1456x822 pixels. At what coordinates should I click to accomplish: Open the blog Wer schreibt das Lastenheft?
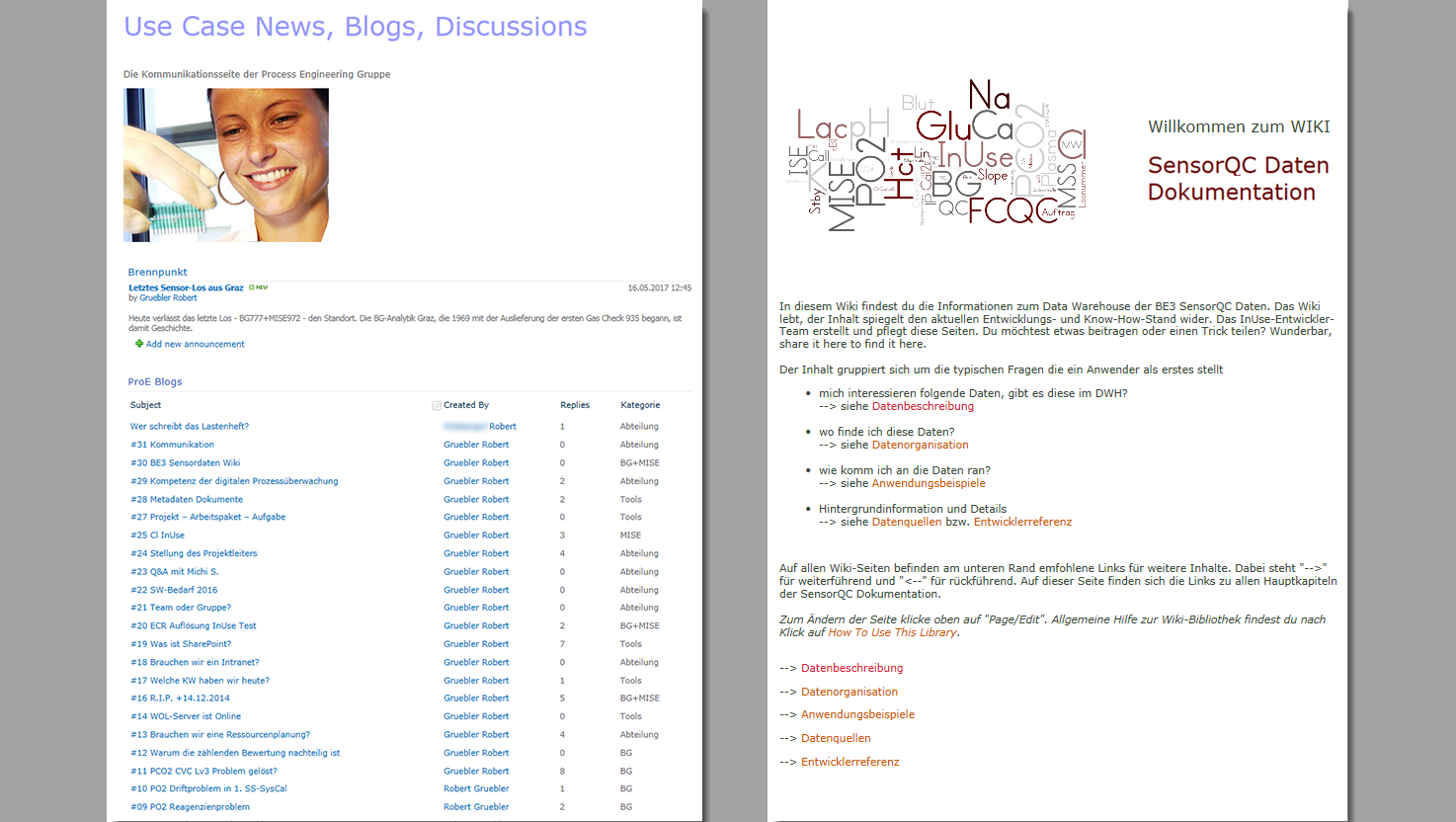pyautogui.click(x=190, y=427)
